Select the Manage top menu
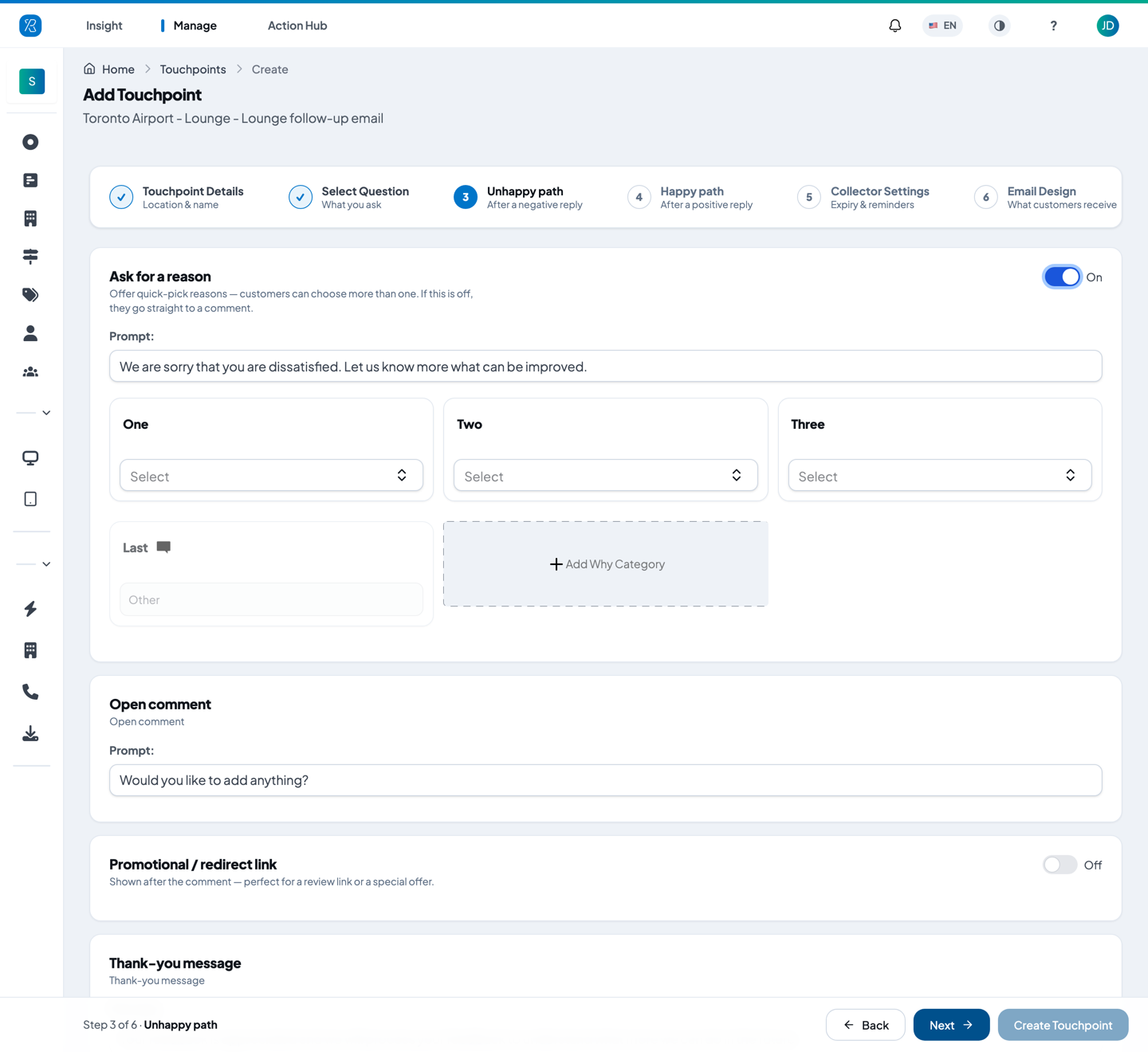This screenshot has height=1052, width=1148. pyautogui.click(x=195, y=26)
